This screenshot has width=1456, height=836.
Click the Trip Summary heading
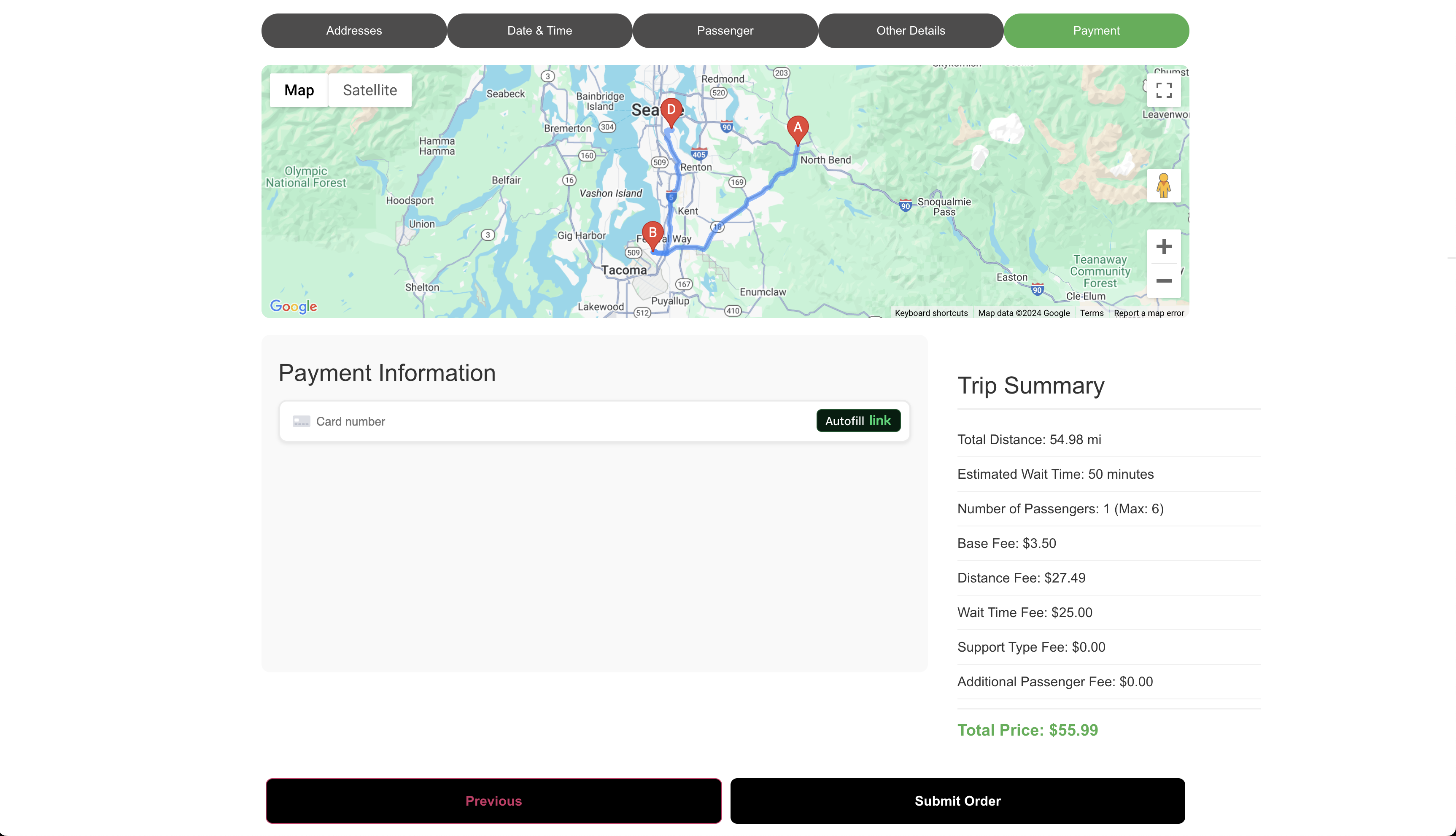click(1030, 385)
